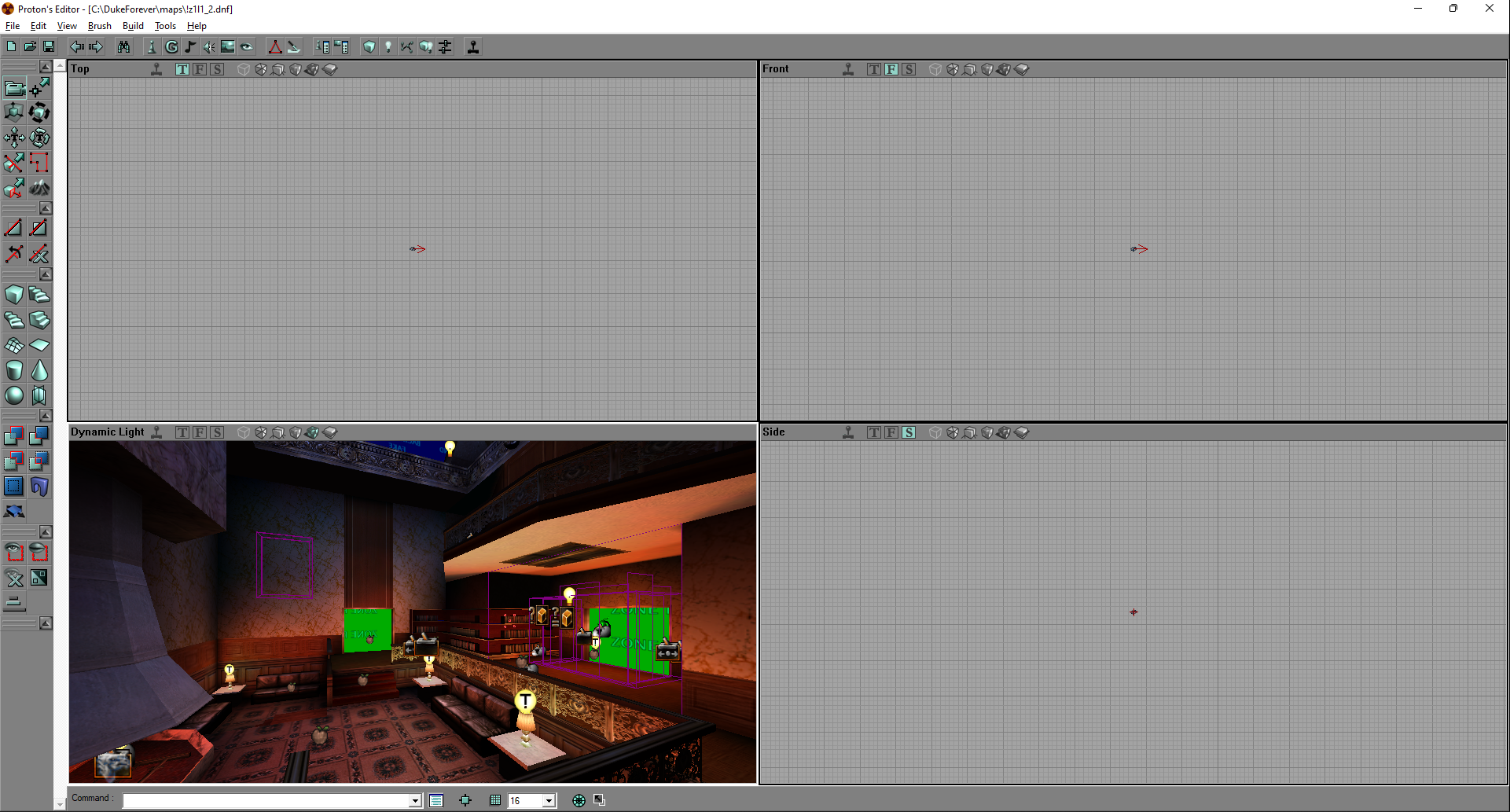Click the log window button beside Command
The width and height of the screenshot is (1510, 812).
(436, 800)
